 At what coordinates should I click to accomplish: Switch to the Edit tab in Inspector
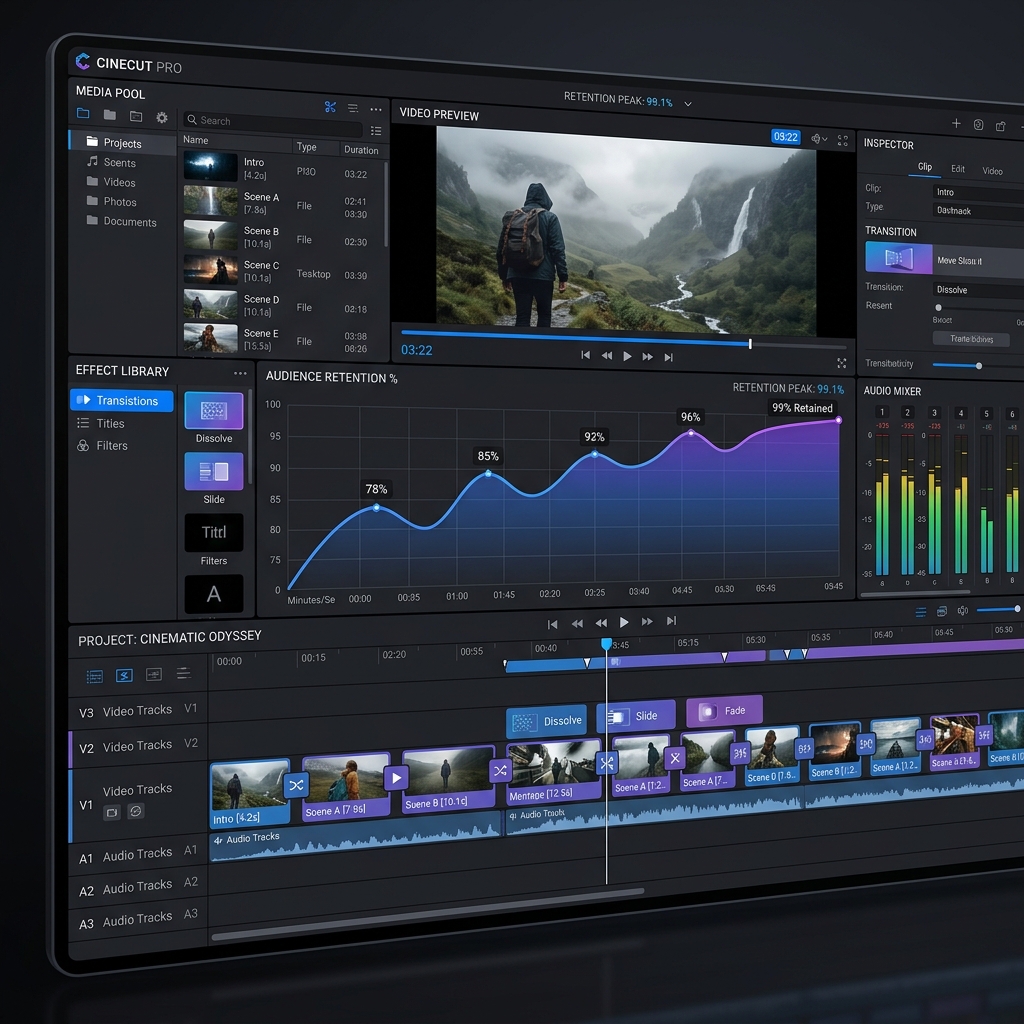tap(958, 168)
